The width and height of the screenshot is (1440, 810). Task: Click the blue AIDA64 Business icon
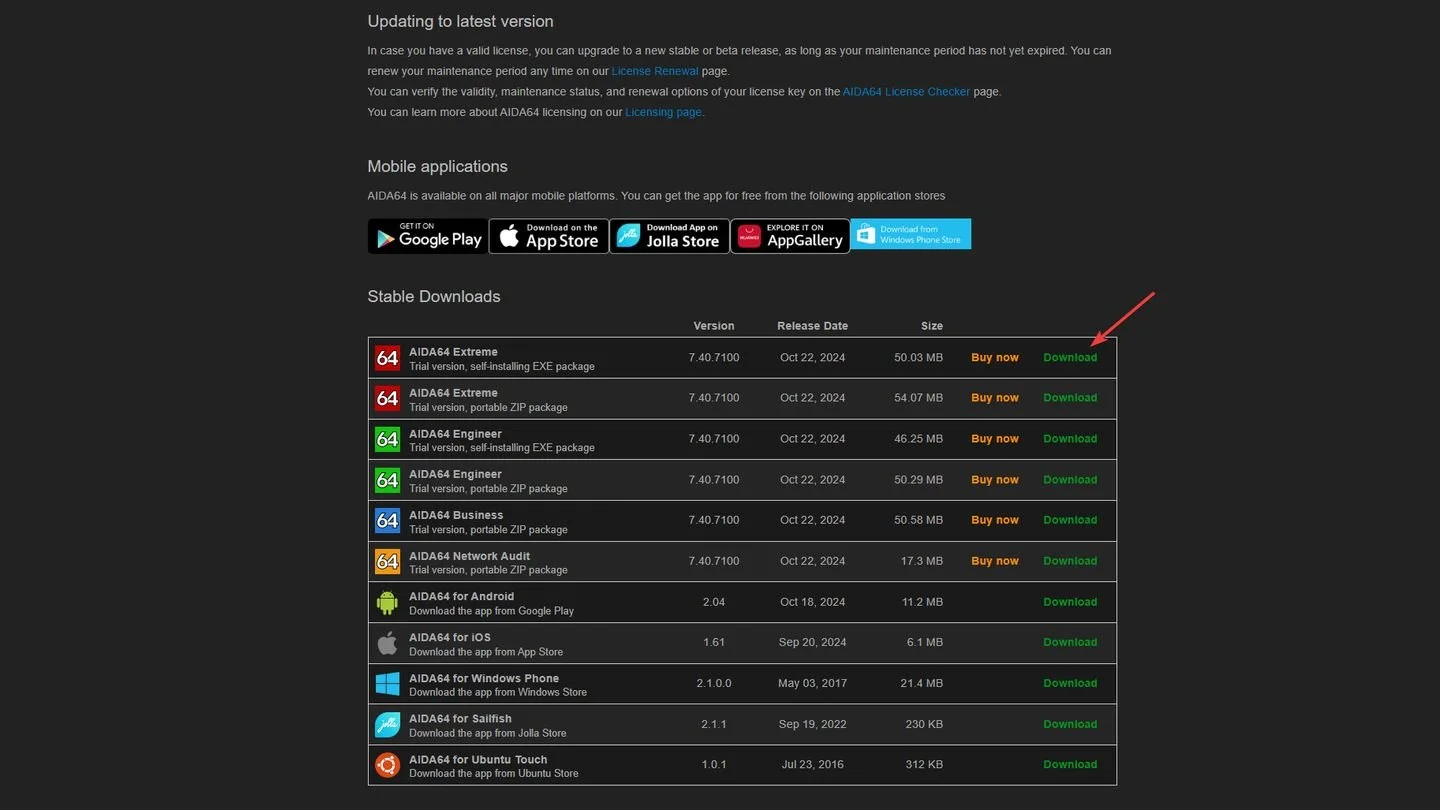387,521
